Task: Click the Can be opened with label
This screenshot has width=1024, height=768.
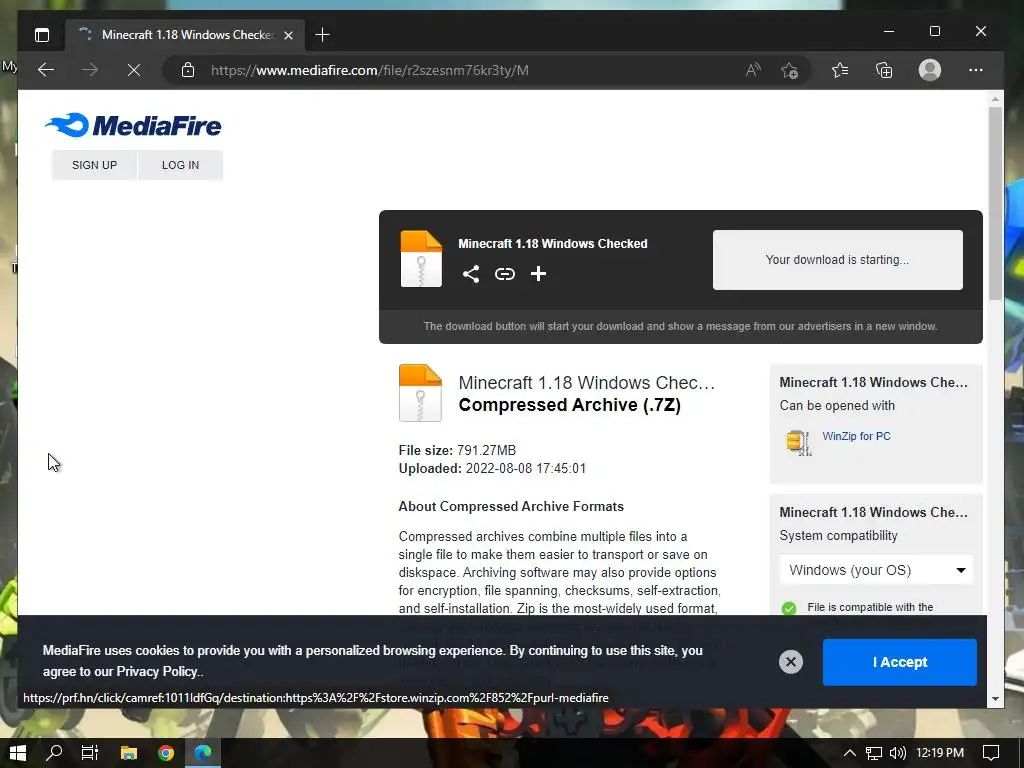Action: pyautogui.click(x=837, y=406)
